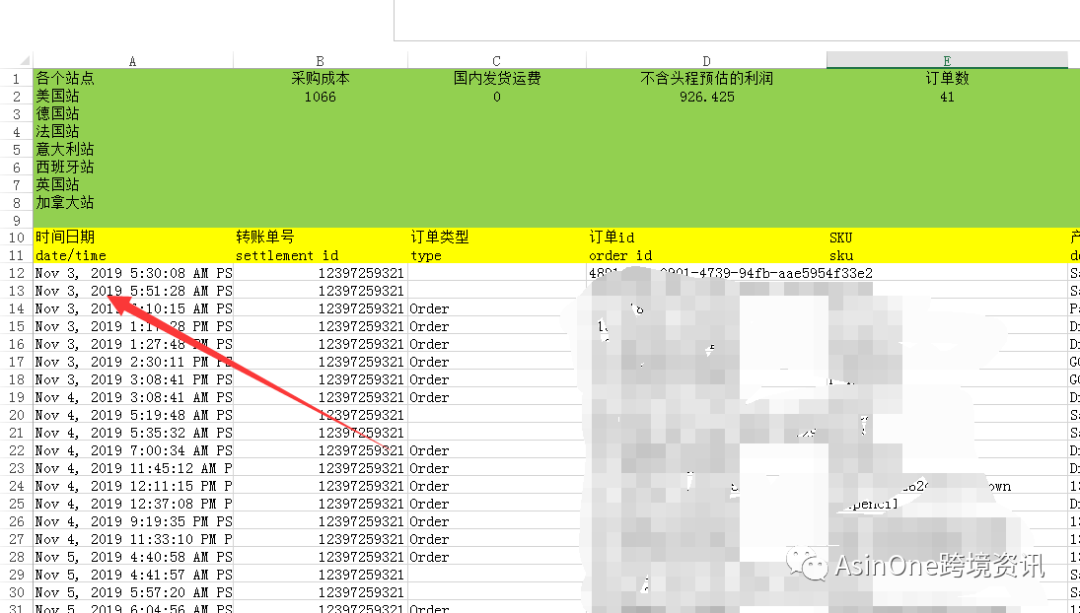Click the 不含头程预估的利润 header cell
1080x613 pixels.
pos(707,79)
